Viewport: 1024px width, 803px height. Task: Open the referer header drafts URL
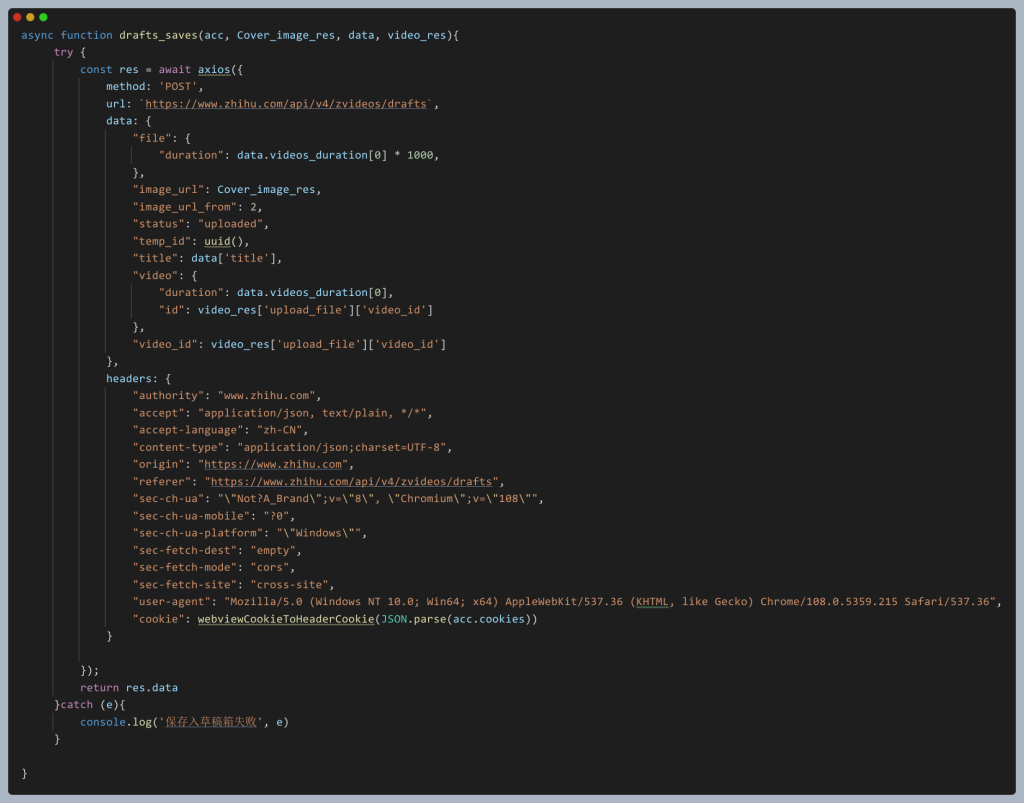[351, 482]
